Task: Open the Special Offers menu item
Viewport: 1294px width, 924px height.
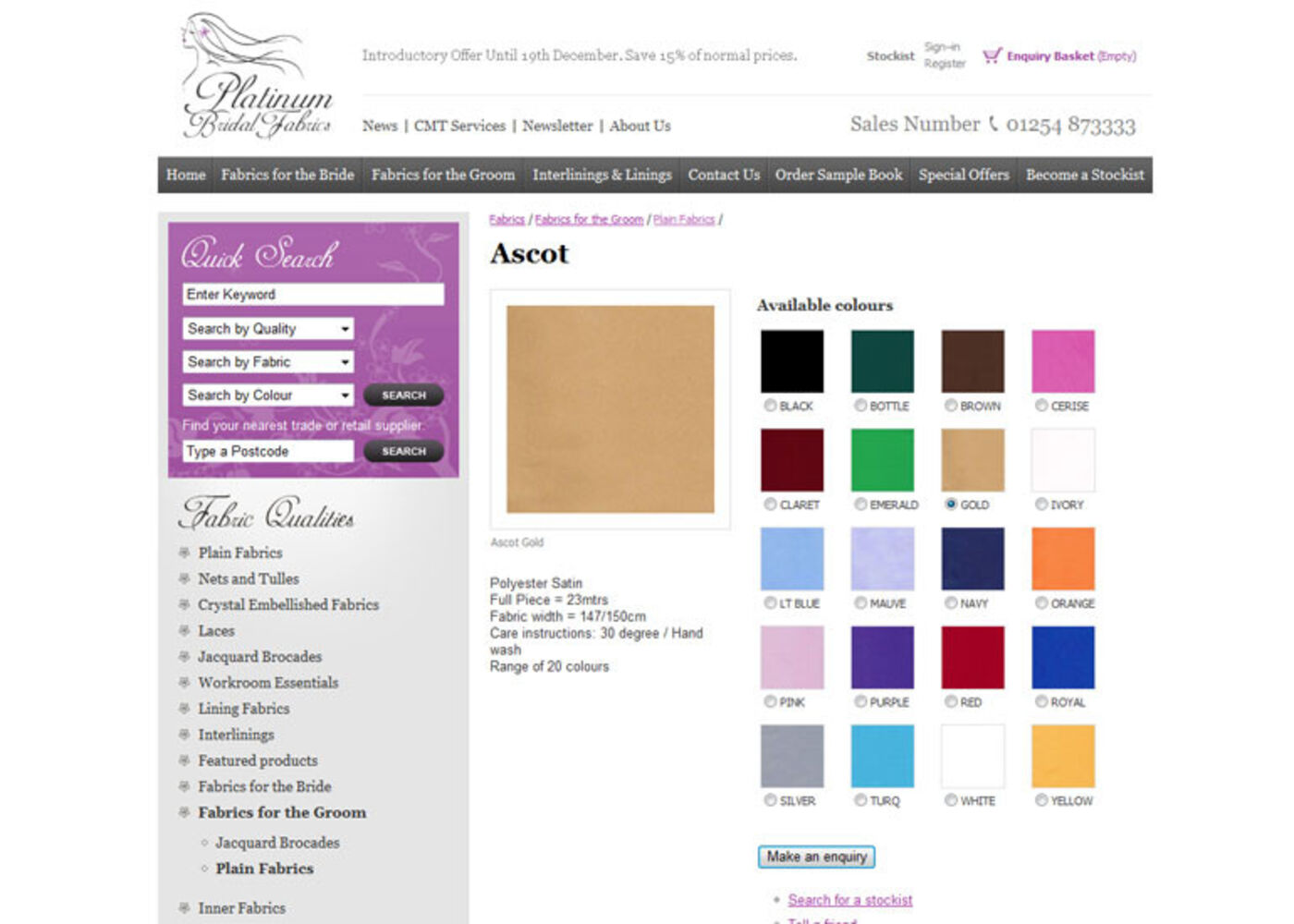Action: pyautogui.click(x=963, y=175)
